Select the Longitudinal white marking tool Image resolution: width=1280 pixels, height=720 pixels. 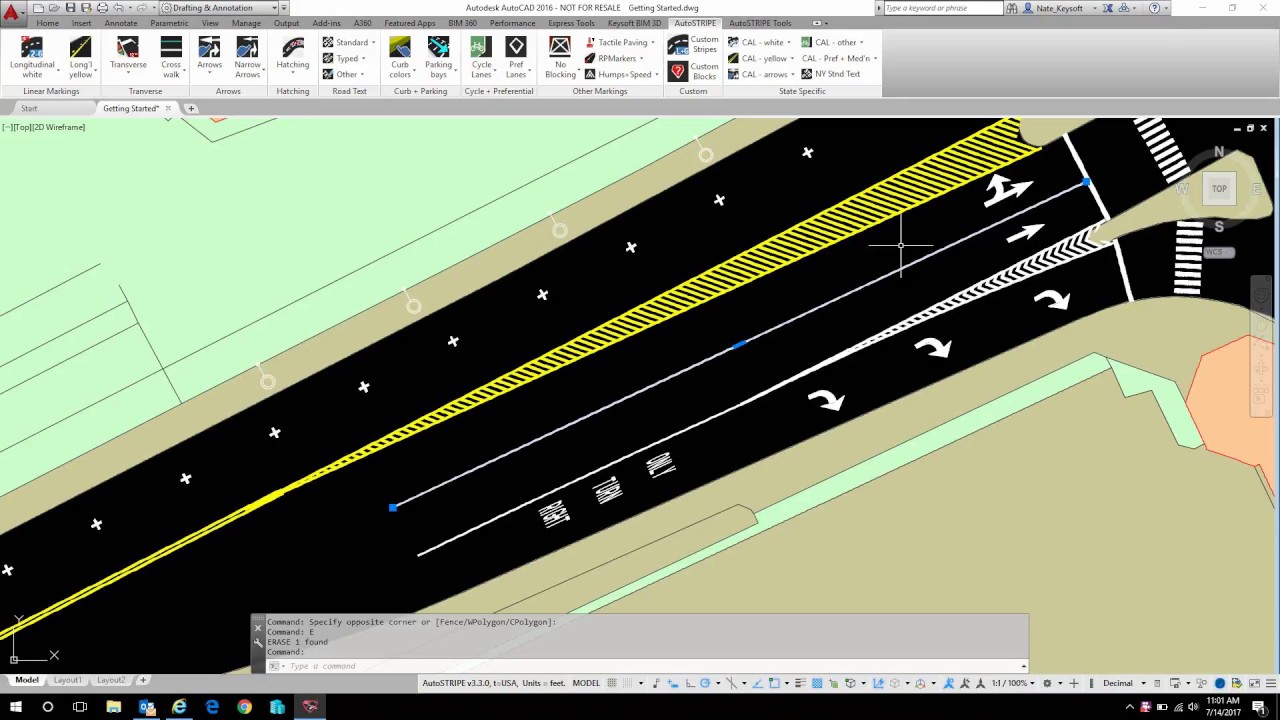(x=32, y=57)
